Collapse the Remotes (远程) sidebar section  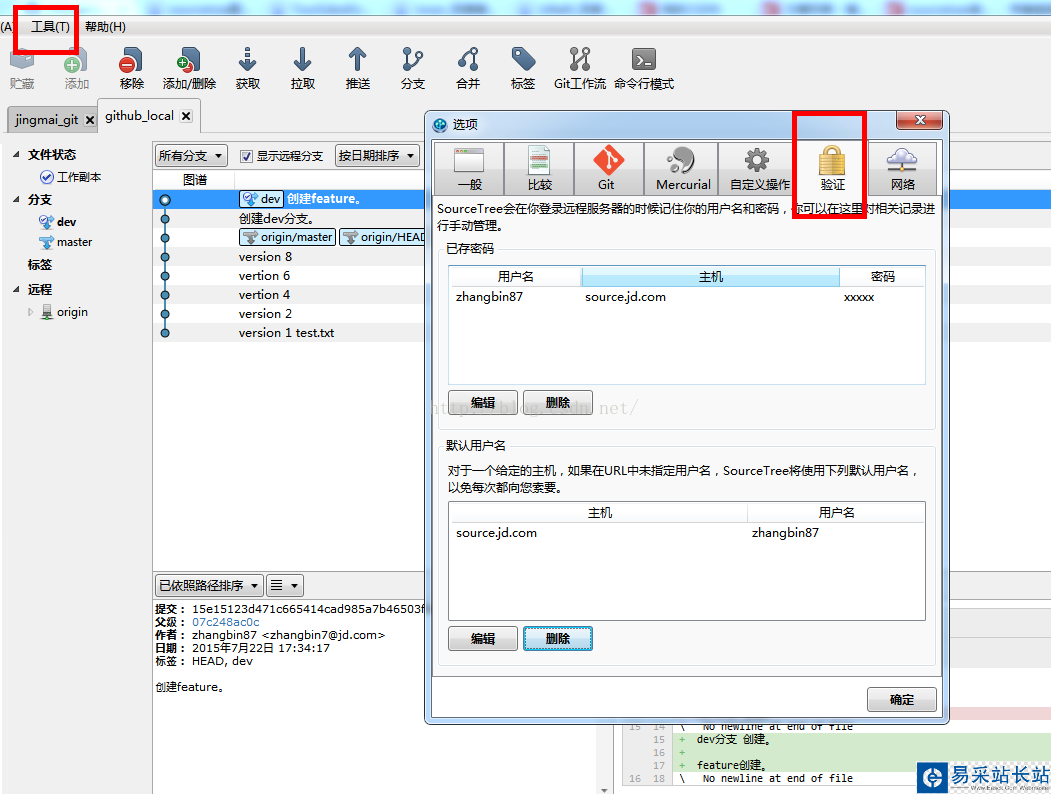click(x=16, y=289)
